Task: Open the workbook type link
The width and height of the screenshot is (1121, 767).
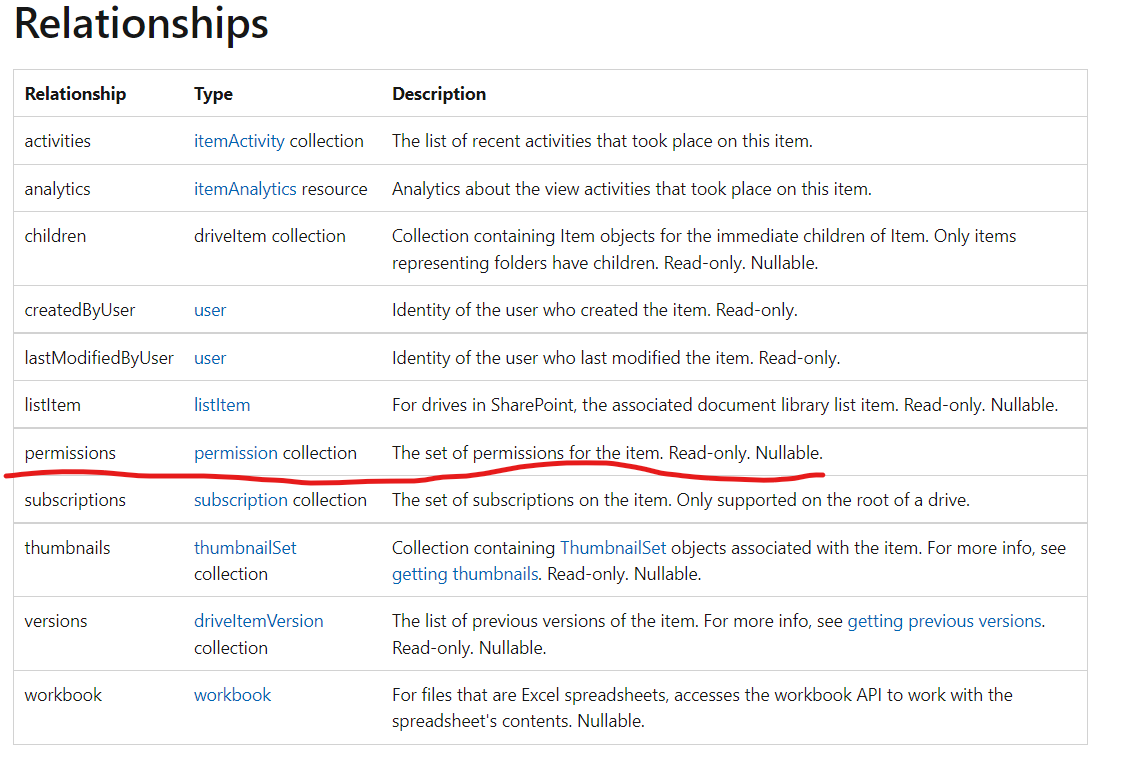Action: coord(232,694)
